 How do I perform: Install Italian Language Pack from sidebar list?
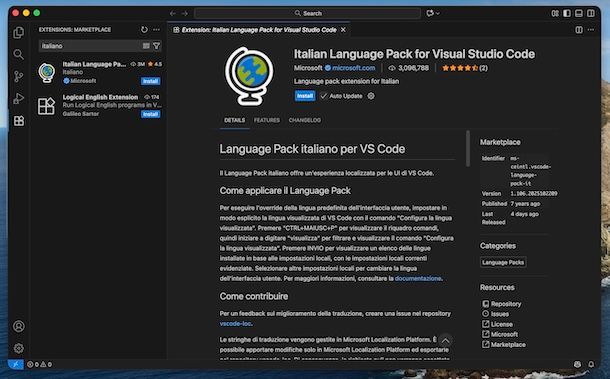point(150,81)
